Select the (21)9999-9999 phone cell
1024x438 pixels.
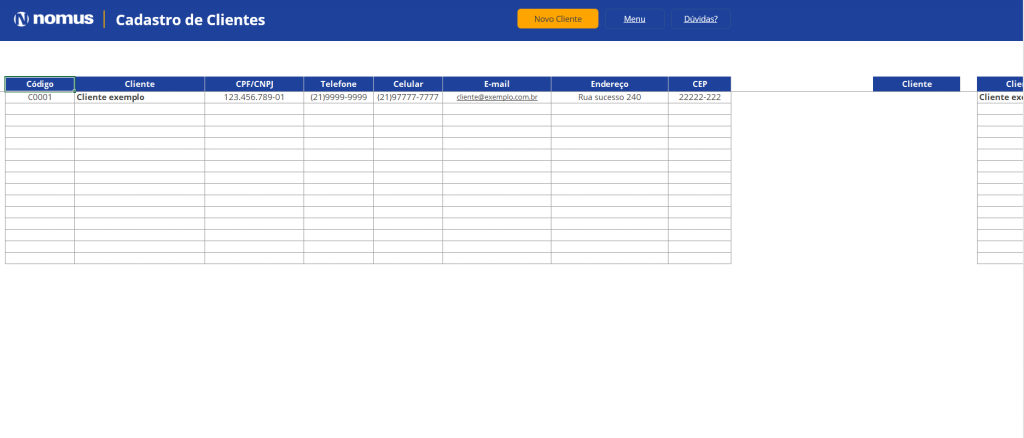[338, 98]
